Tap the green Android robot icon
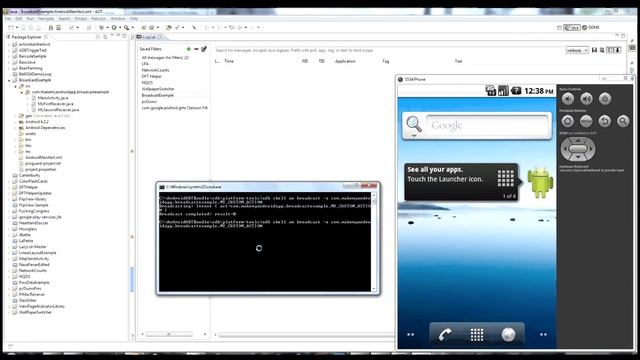This screenshot has width=640, height=360. [x=540, y=182]
